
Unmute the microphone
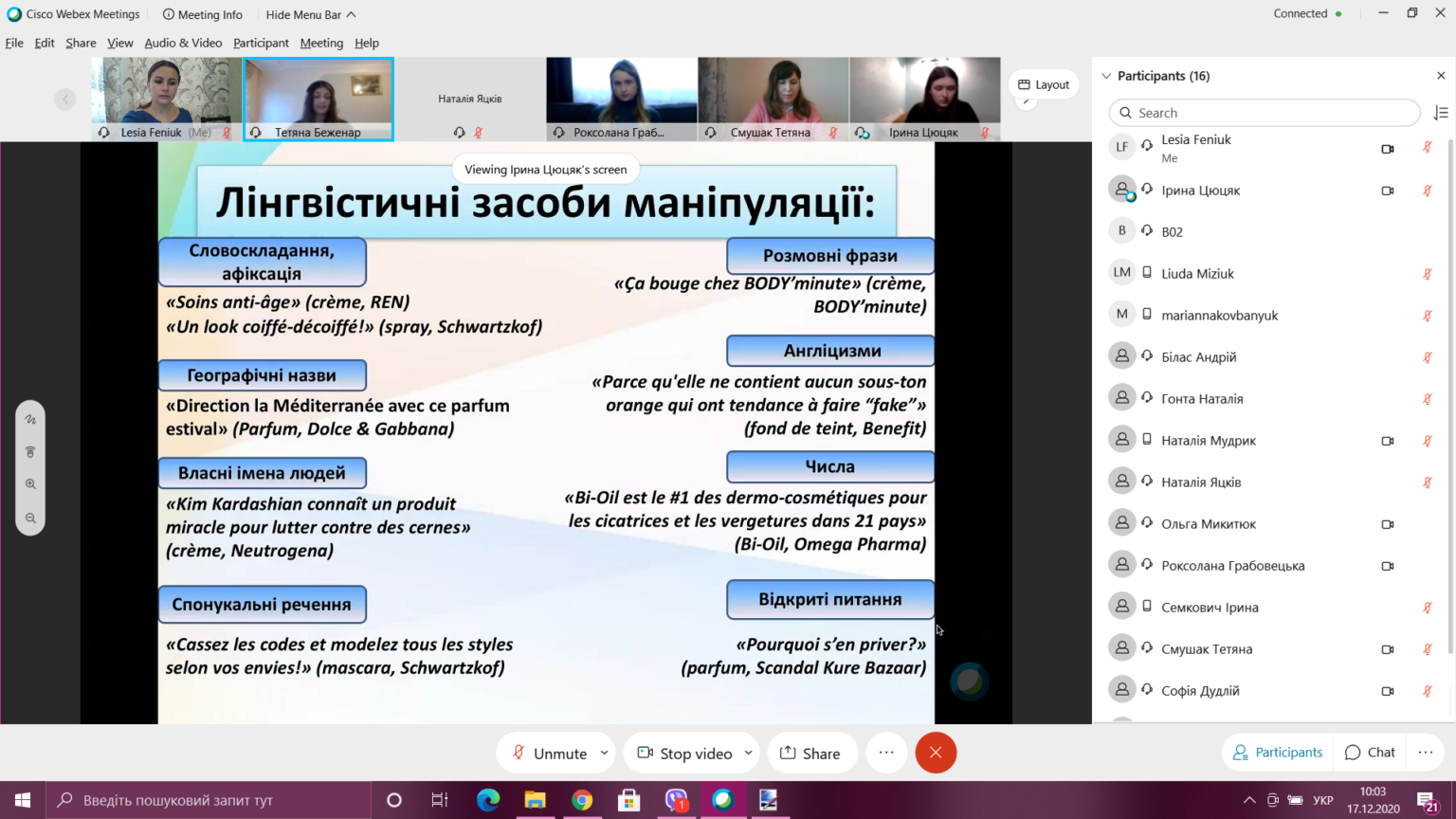pos(550,753)
